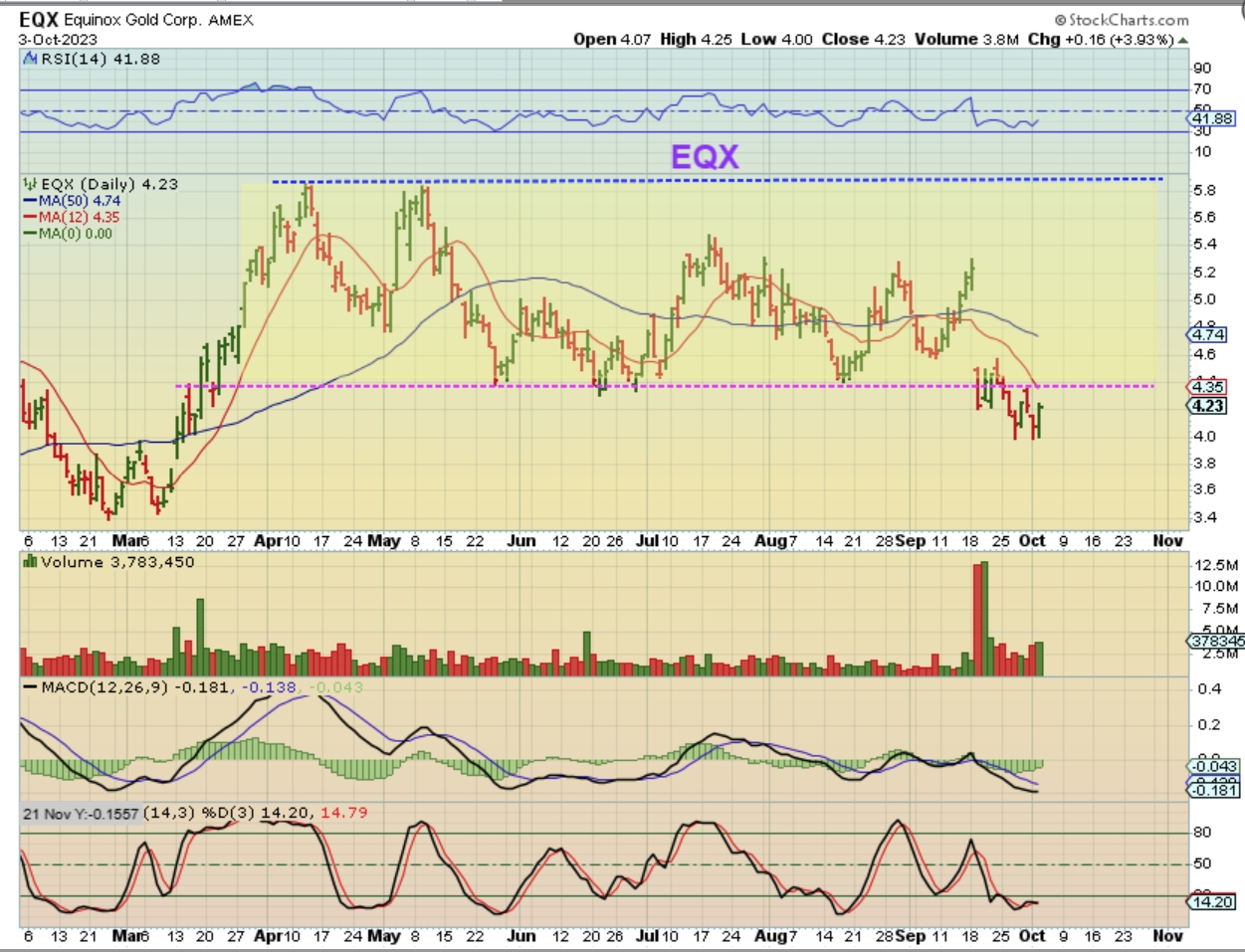Click the EQX (Daily) 4.23 legend label
The height and width of the screenshot is (952, 1245).
pos(109,184)
